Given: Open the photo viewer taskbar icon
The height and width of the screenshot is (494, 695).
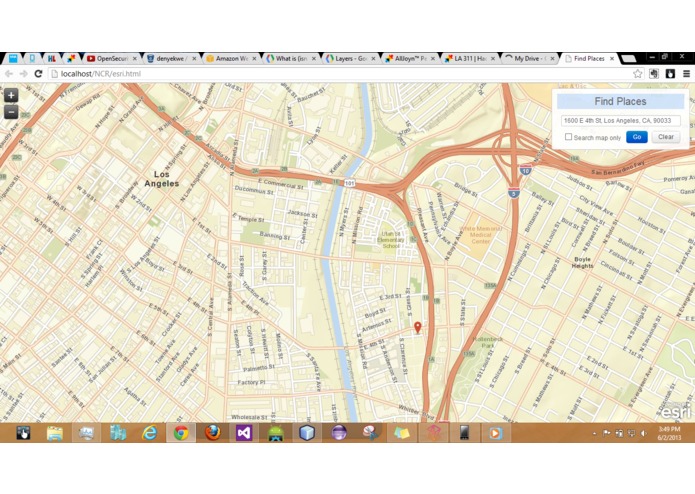Looking at the screenshot, I should pos(86,433).
